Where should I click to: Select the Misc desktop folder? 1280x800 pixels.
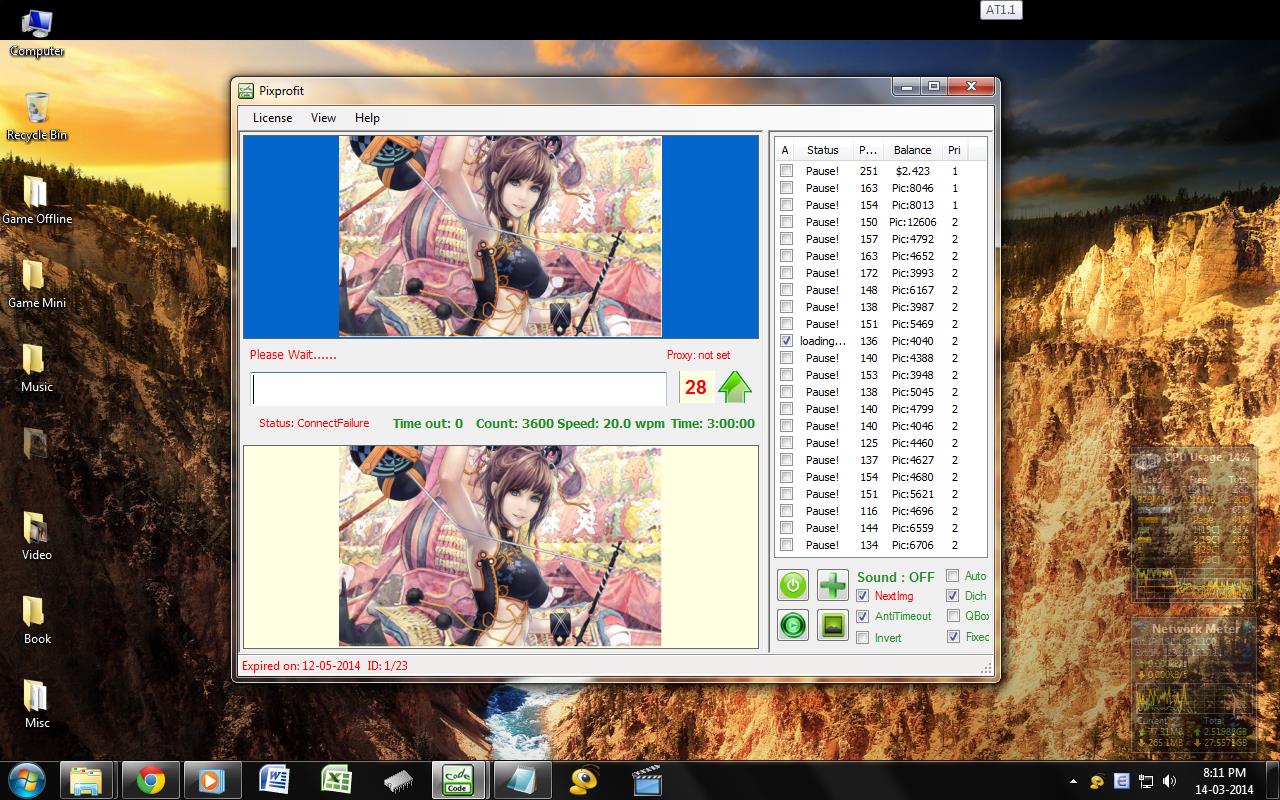coord(37,705)
